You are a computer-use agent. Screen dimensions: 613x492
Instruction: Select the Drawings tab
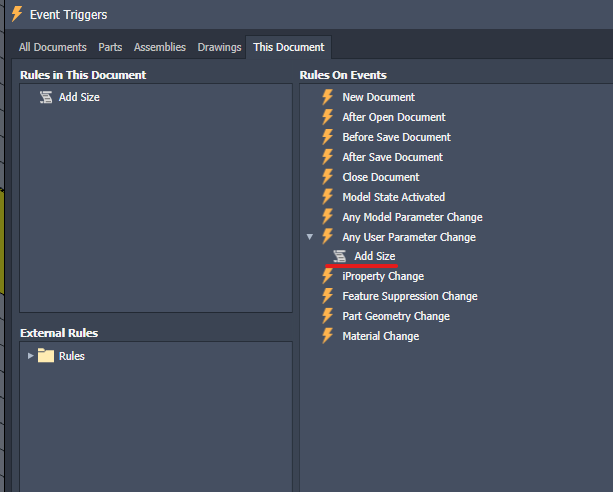(x=219, y=47)
